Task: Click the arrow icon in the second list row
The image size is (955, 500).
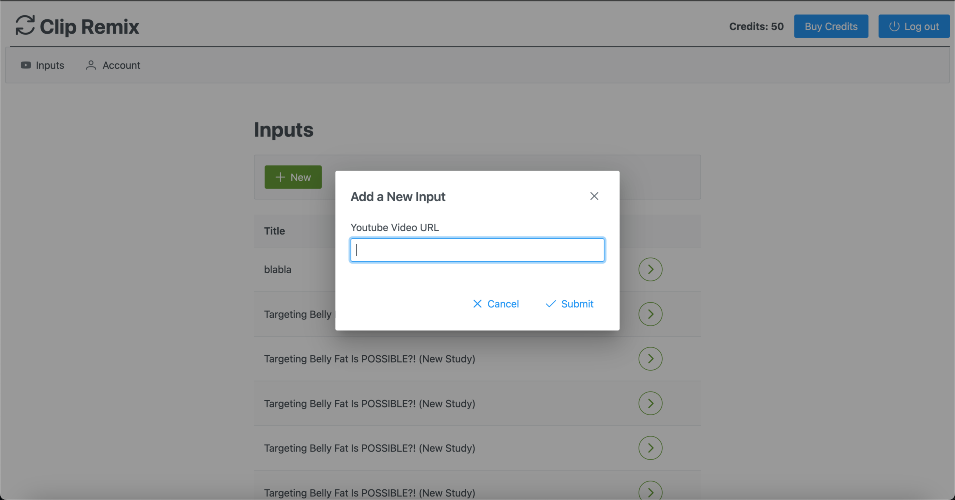Action: click(650, 314)
